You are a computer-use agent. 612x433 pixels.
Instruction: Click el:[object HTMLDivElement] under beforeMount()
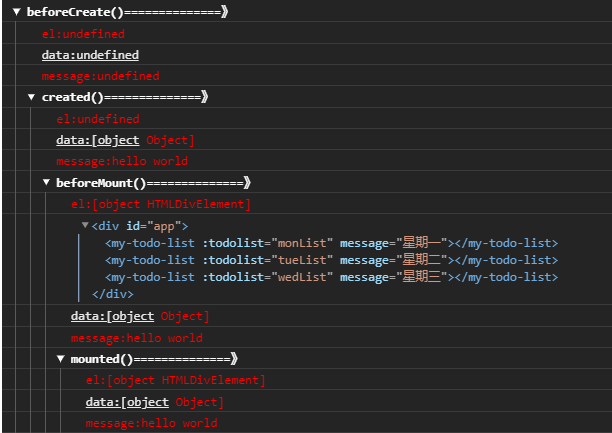click(161, 204)
